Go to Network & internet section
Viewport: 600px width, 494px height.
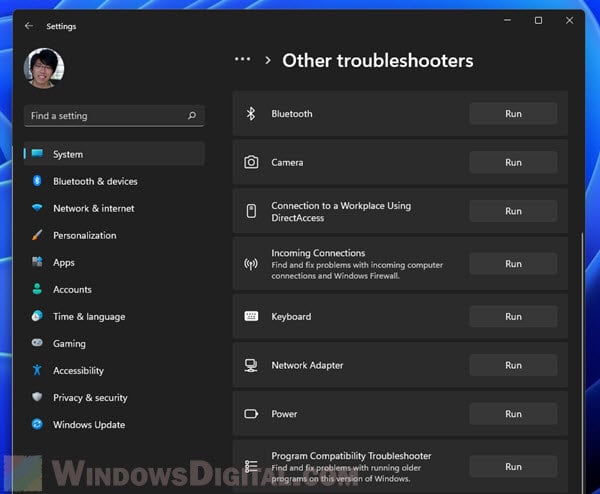93,208
